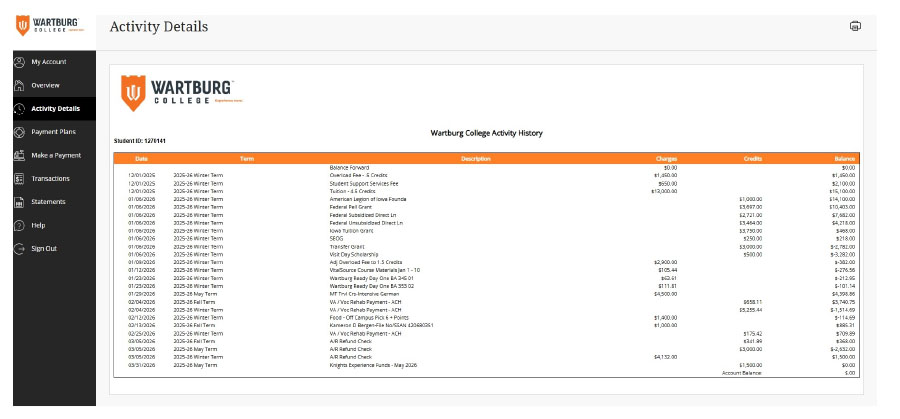This screenshot has height=419, width=900.
Task: Select the Activity Details clock icon
Action: 20,108
